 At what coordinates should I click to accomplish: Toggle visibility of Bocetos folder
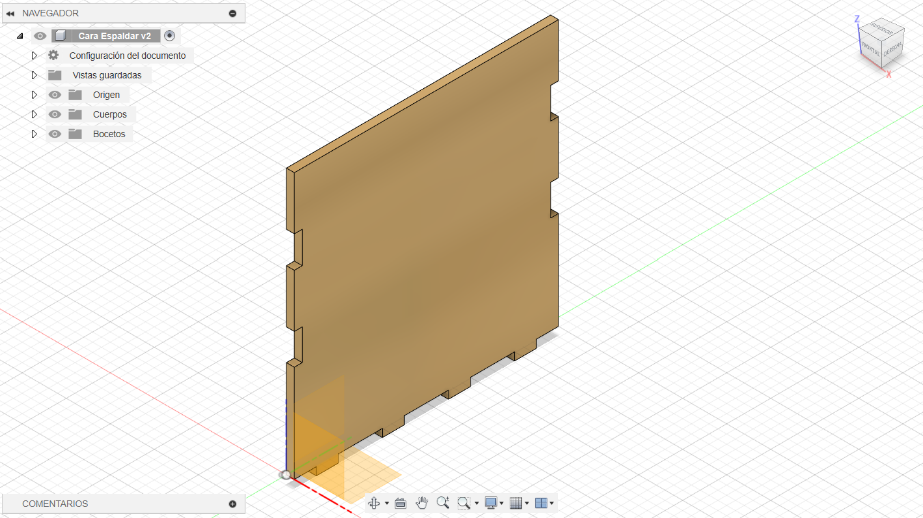click(x=55, y=134)
